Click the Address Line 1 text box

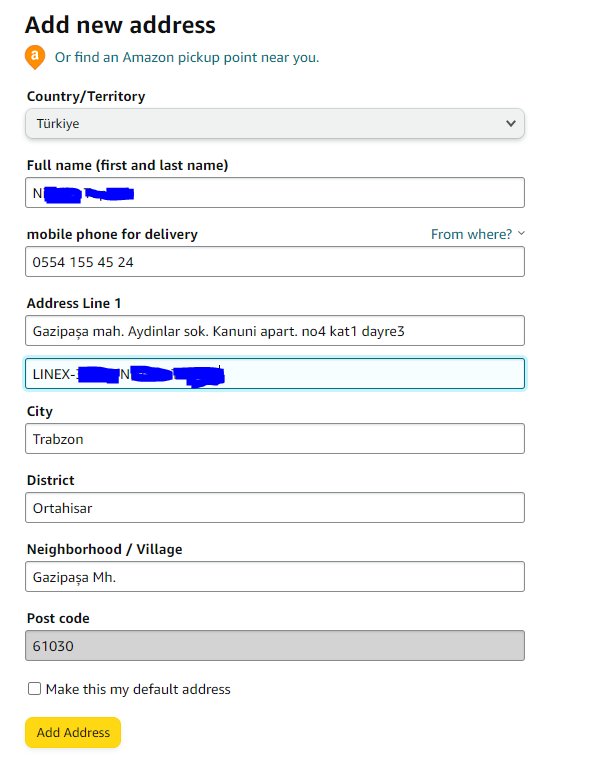point(274,331)
